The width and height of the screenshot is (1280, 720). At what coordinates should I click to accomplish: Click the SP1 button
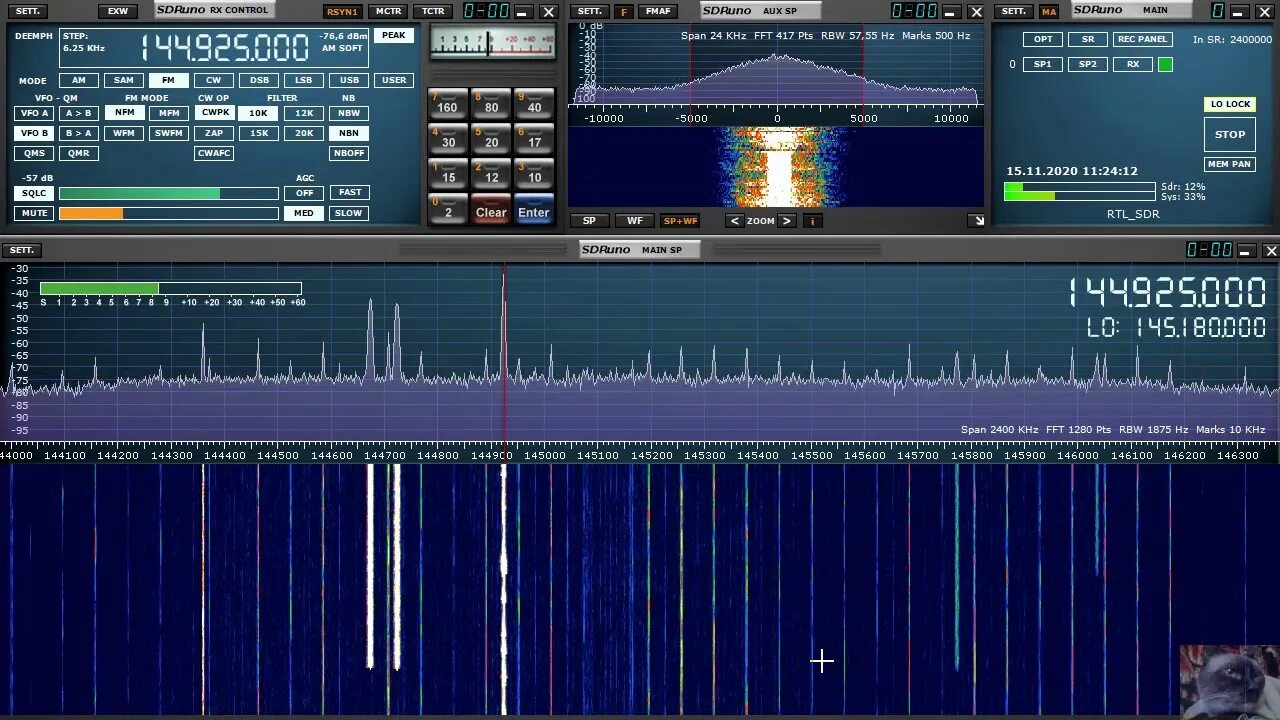click(1043, 64)
